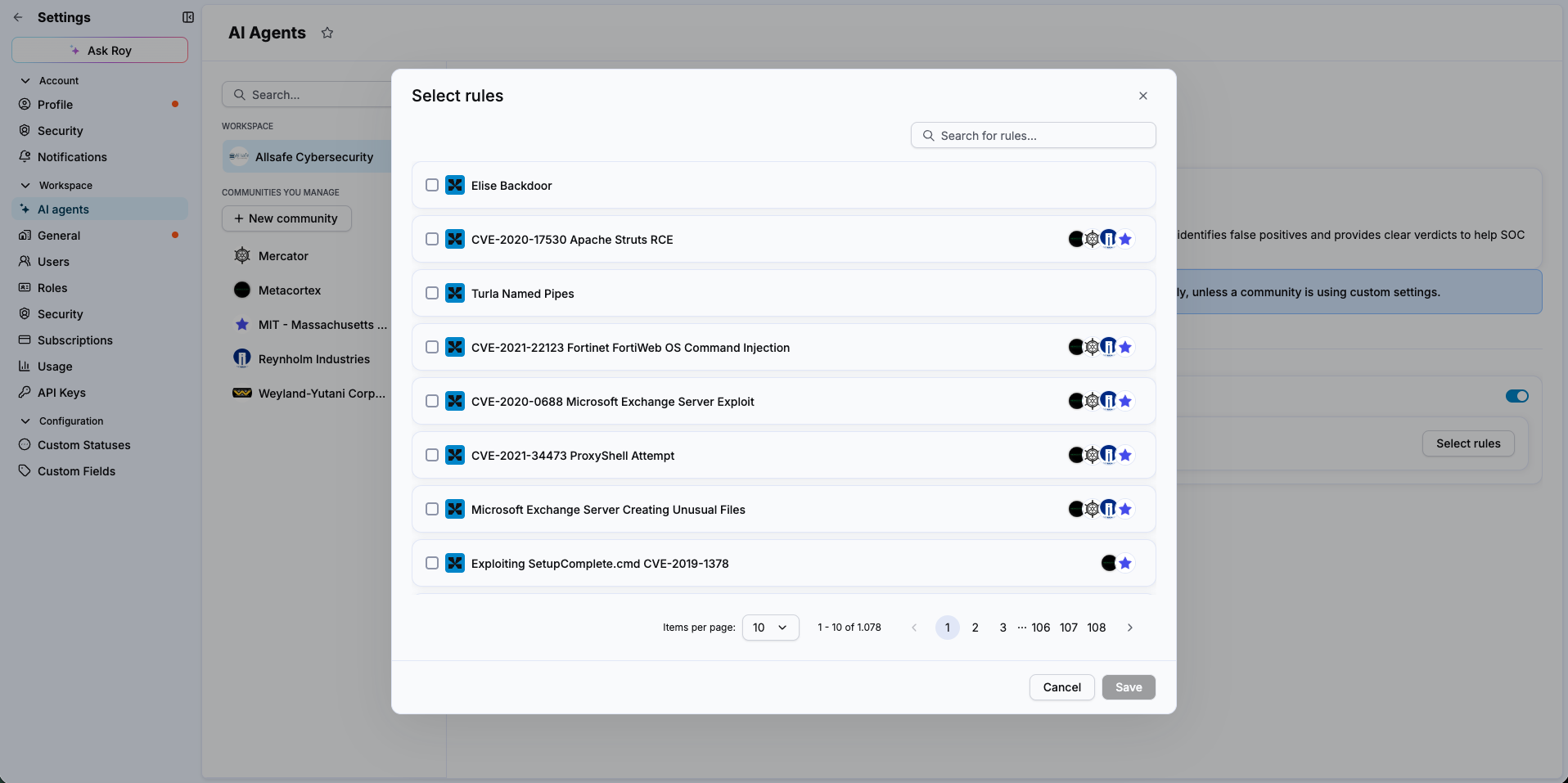Favorite AI Agents with the star icon

[x=327, y=33]
